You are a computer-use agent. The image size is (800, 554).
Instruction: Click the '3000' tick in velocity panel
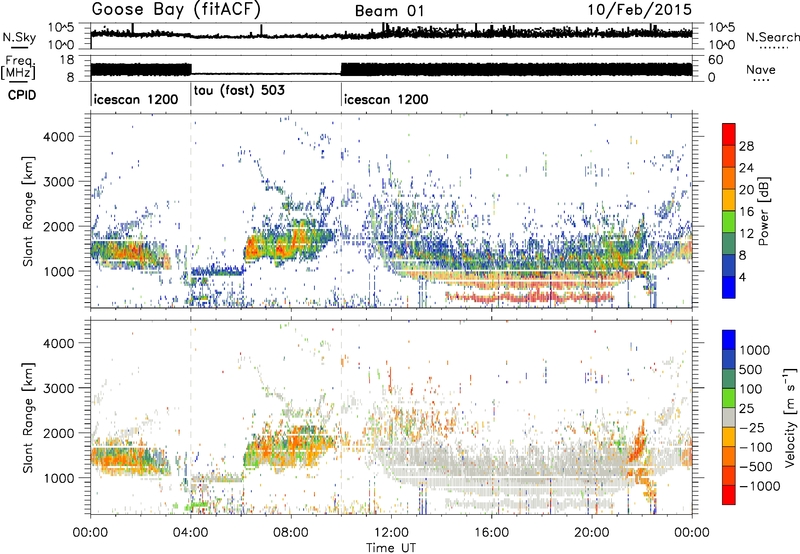click(x=58, y=388)
